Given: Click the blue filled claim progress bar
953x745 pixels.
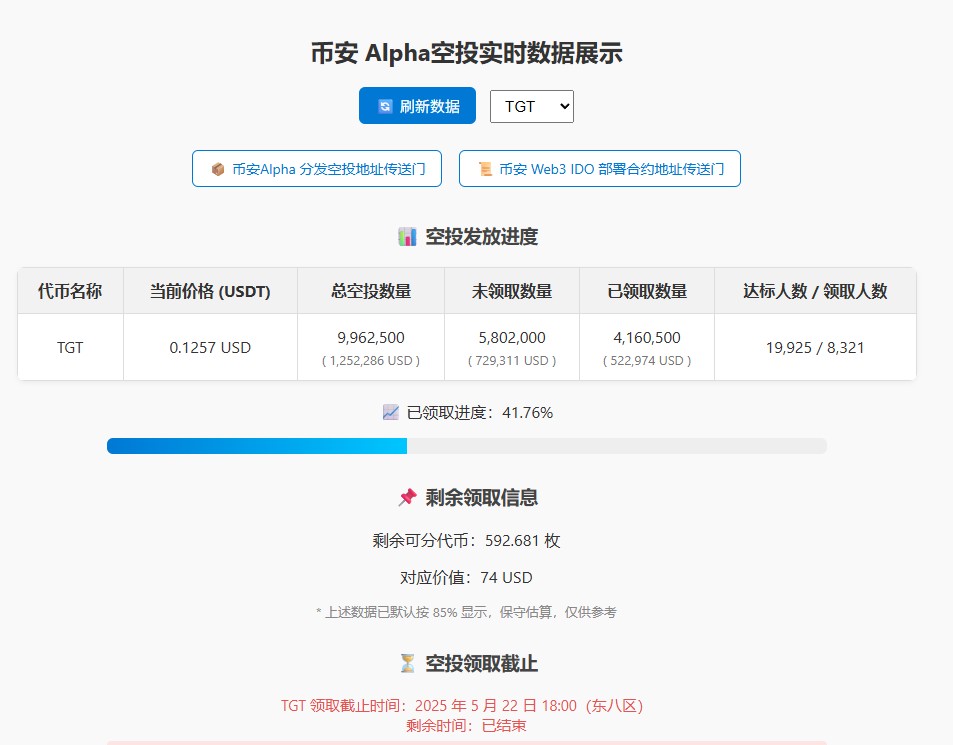Looking at the screenshot, I should [x=256, y=446].
